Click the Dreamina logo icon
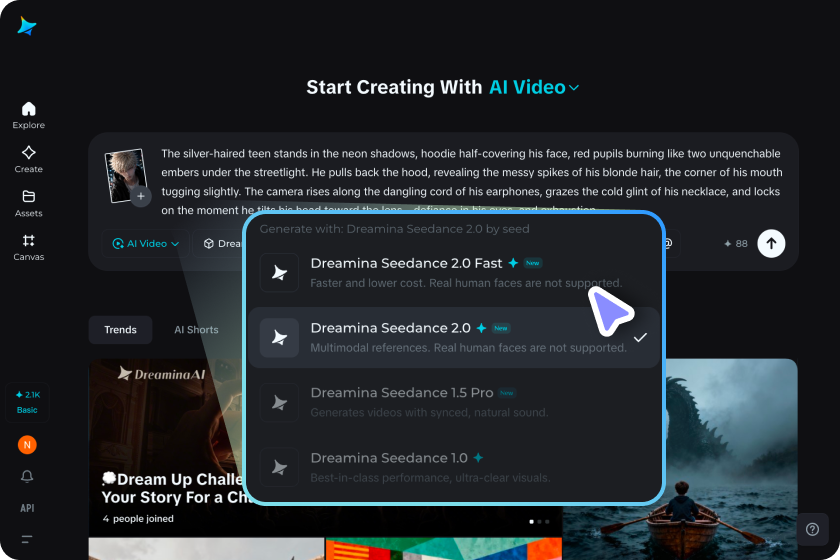Screen dimensions: 840x560 [27, 26]
